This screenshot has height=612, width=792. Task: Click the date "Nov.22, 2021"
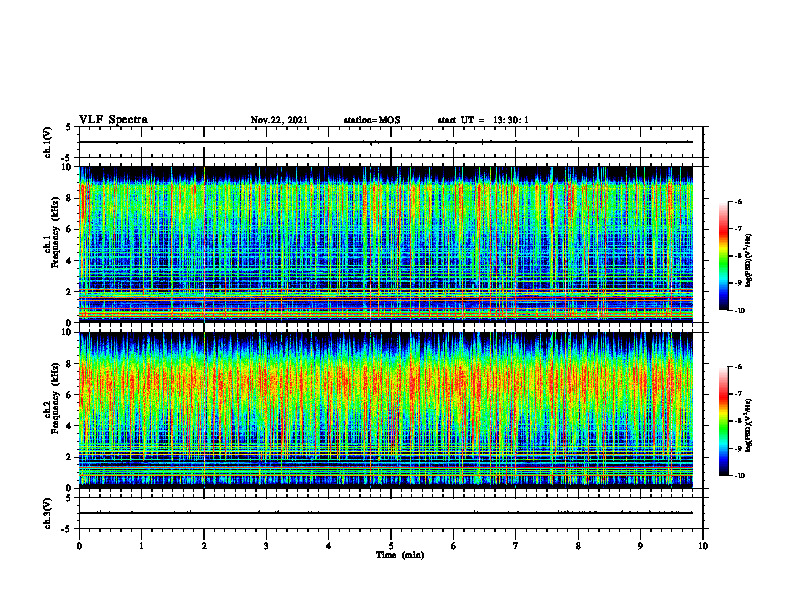coord(279,120)
